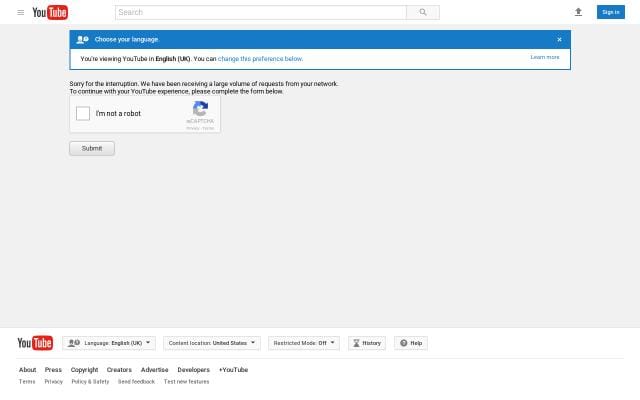Image resolution: width=640 pixels, height=400 pixels.
Task: Click the YouTube logo in header
Action: pyautogui.click(x=50, y=12)
